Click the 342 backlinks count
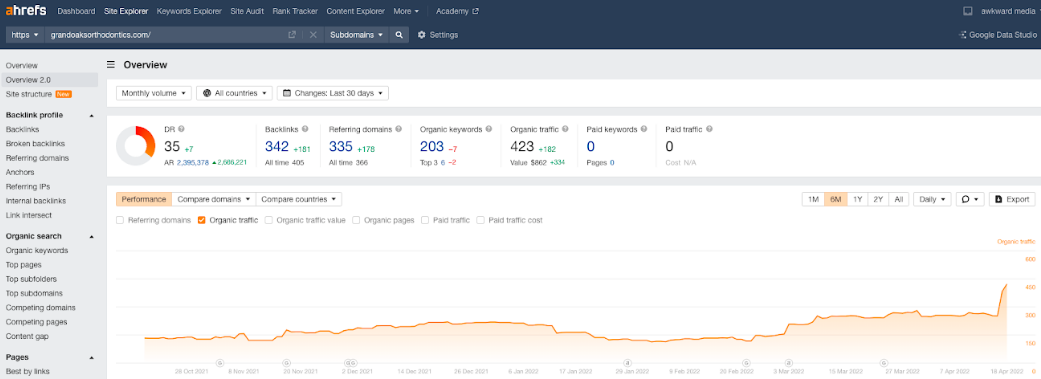 (x=277, y=146)
